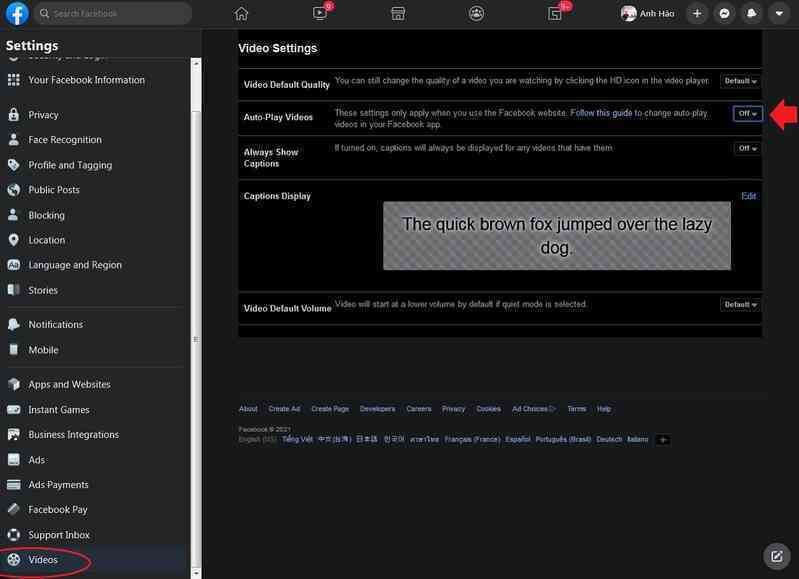The image size is (799, 579).
Task: Open Video Default Volume dropdown
Action: pos(740,305)
